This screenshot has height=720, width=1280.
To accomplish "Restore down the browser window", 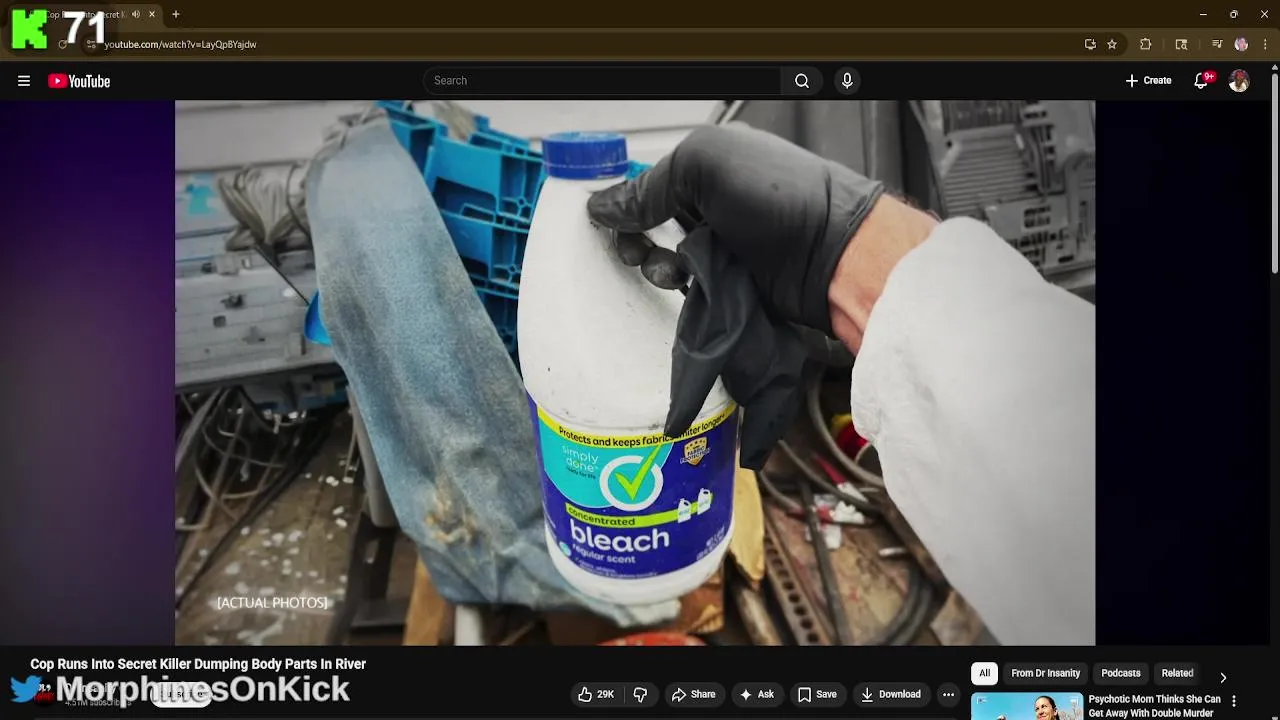I will 1234,14.
